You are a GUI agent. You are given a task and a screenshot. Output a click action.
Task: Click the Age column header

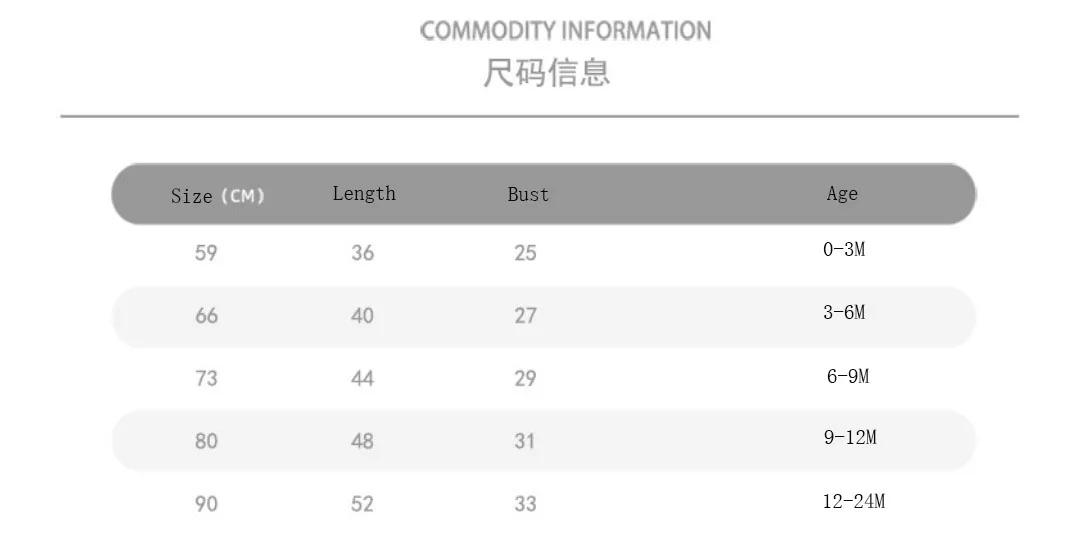click(842, 194)
